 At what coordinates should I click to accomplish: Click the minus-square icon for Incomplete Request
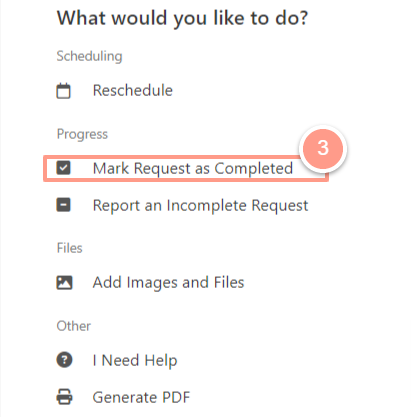[63, 205]
